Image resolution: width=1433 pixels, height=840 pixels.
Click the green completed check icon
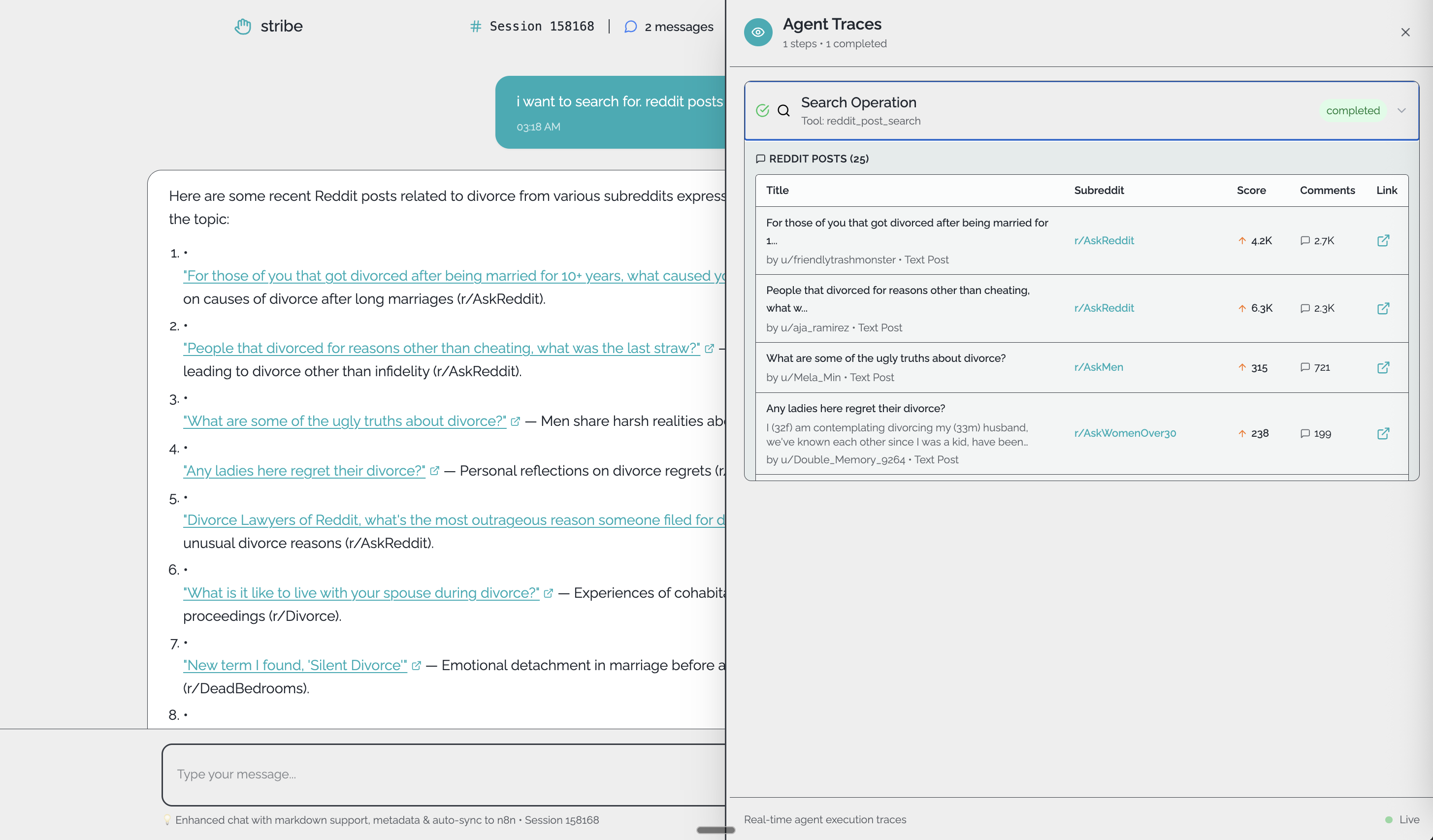pyautogui.click(x=762, y=110)
